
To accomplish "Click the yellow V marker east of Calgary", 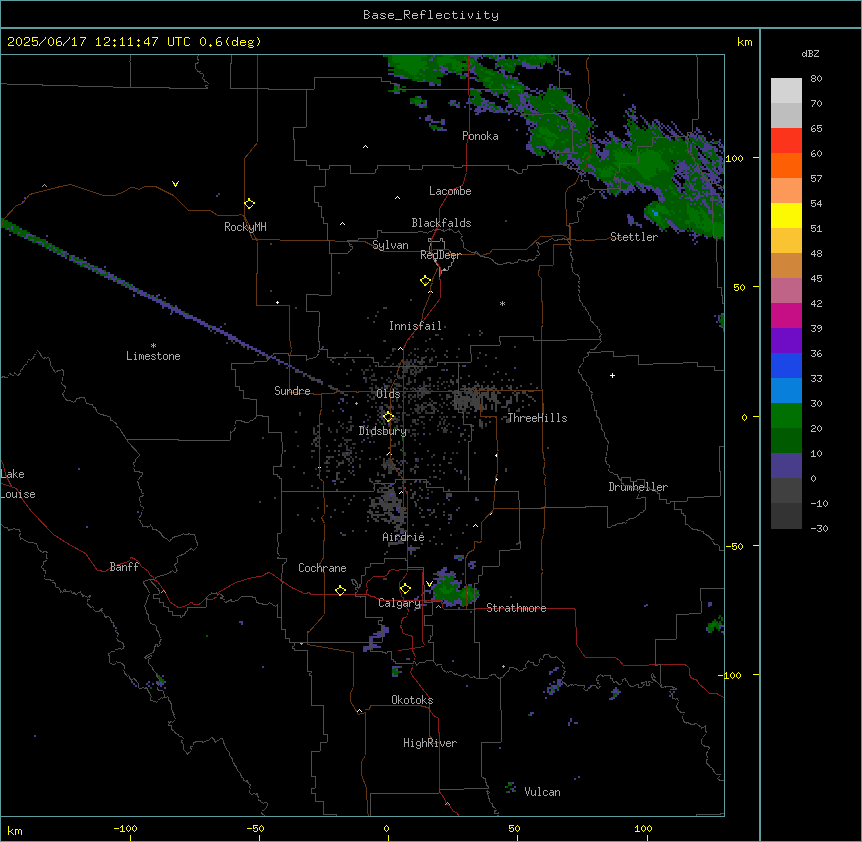I will pos(429,584).
